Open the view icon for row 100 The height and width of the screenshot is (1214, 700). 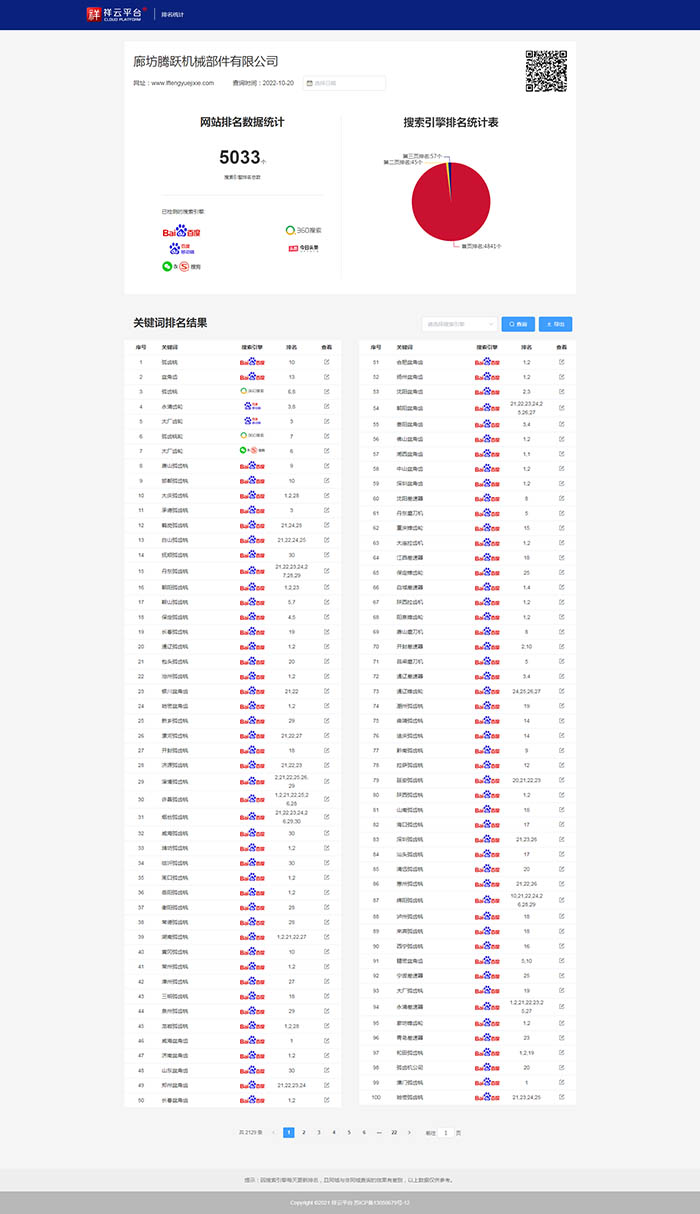click(561, 1097)
